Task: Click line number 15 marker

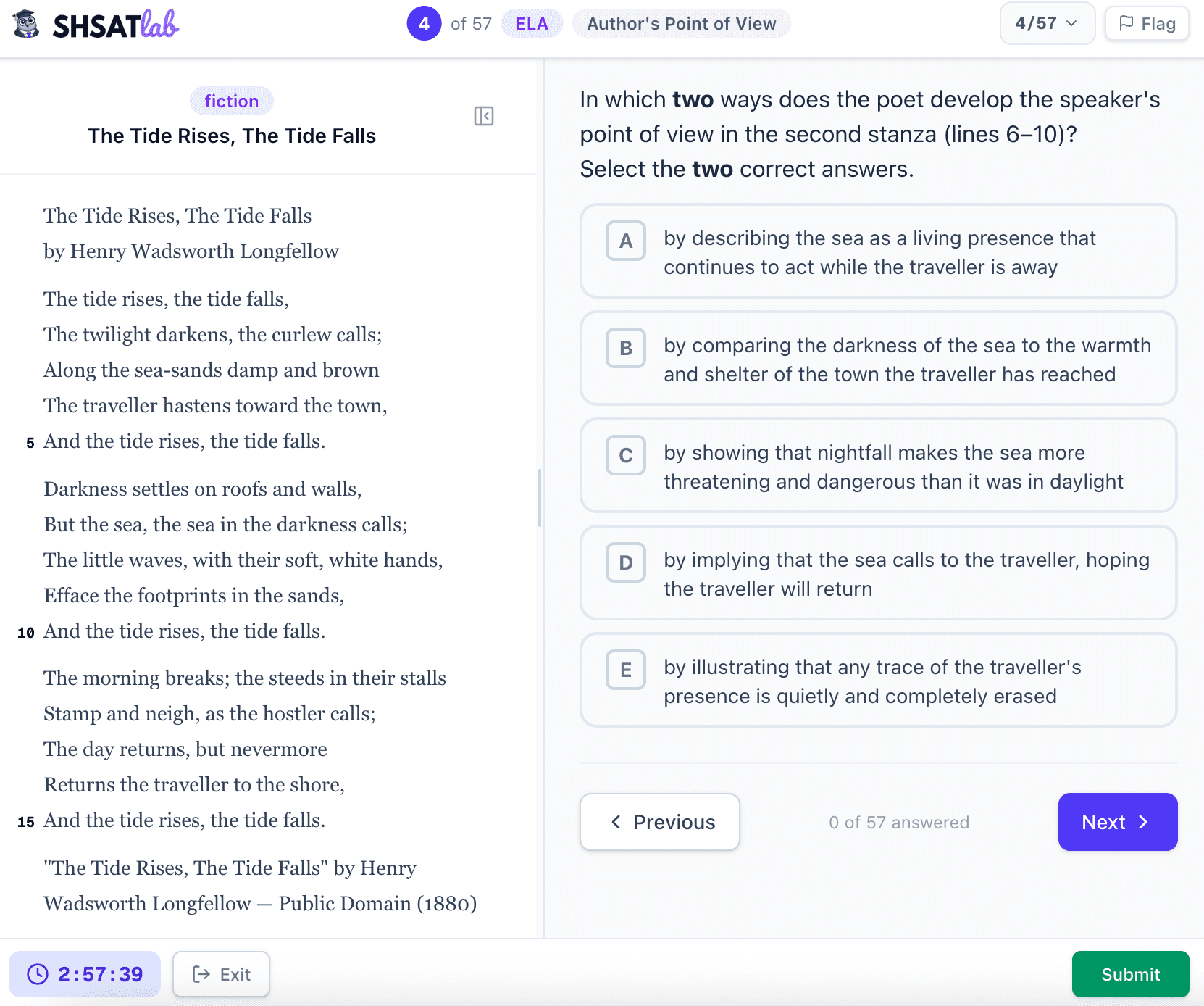Action: tap(26, 822)
